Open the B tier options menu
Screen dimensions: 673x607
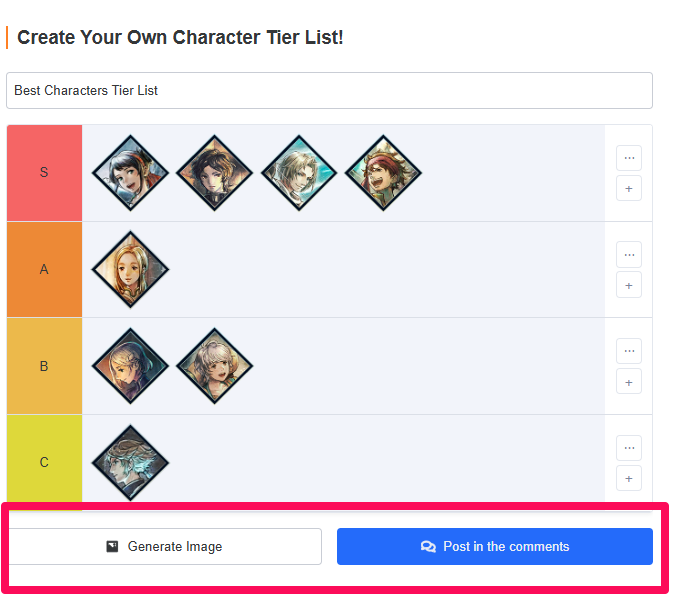(628, 351)
